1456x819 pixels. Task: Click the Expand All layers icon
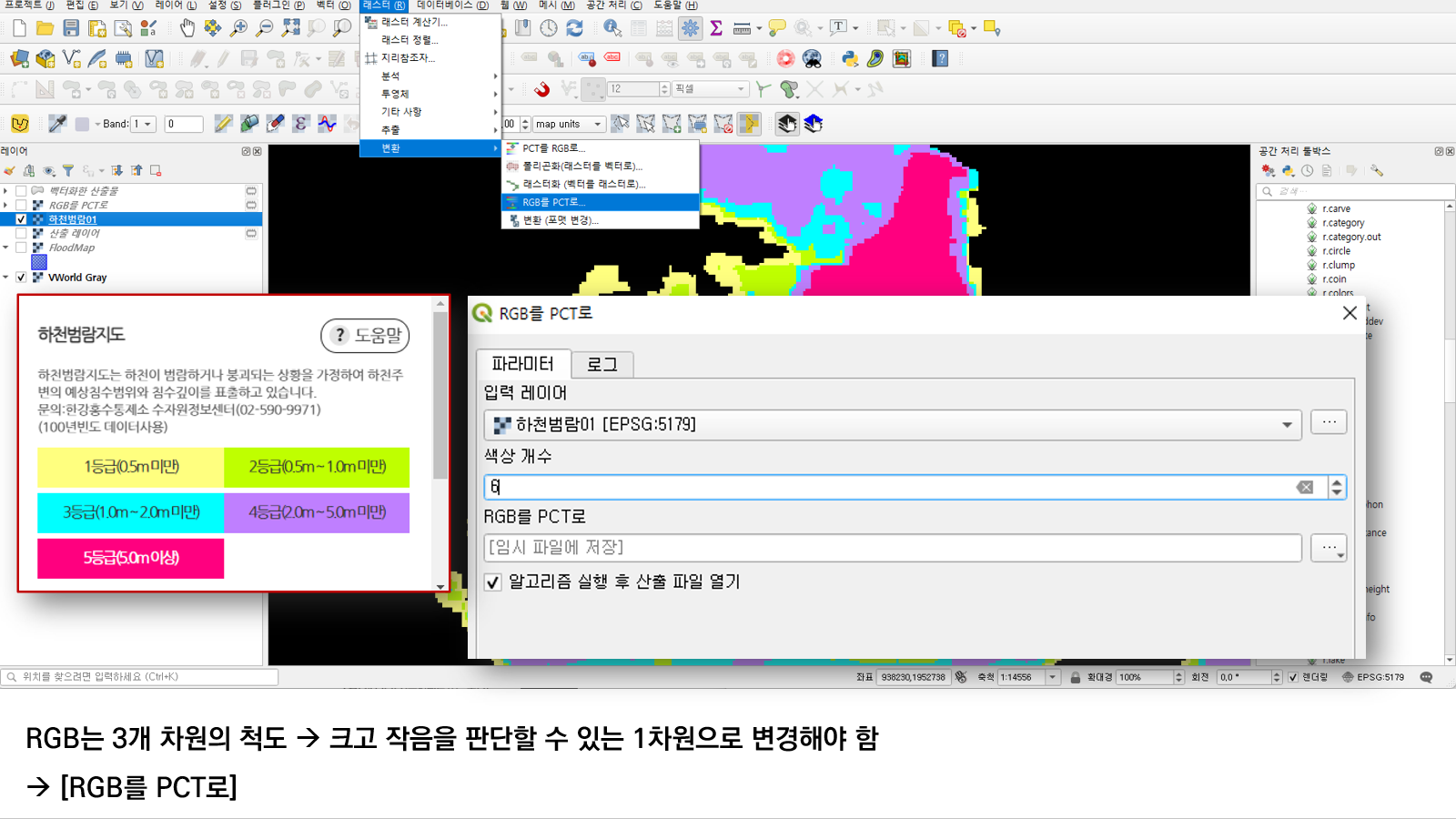coord(117,171)
